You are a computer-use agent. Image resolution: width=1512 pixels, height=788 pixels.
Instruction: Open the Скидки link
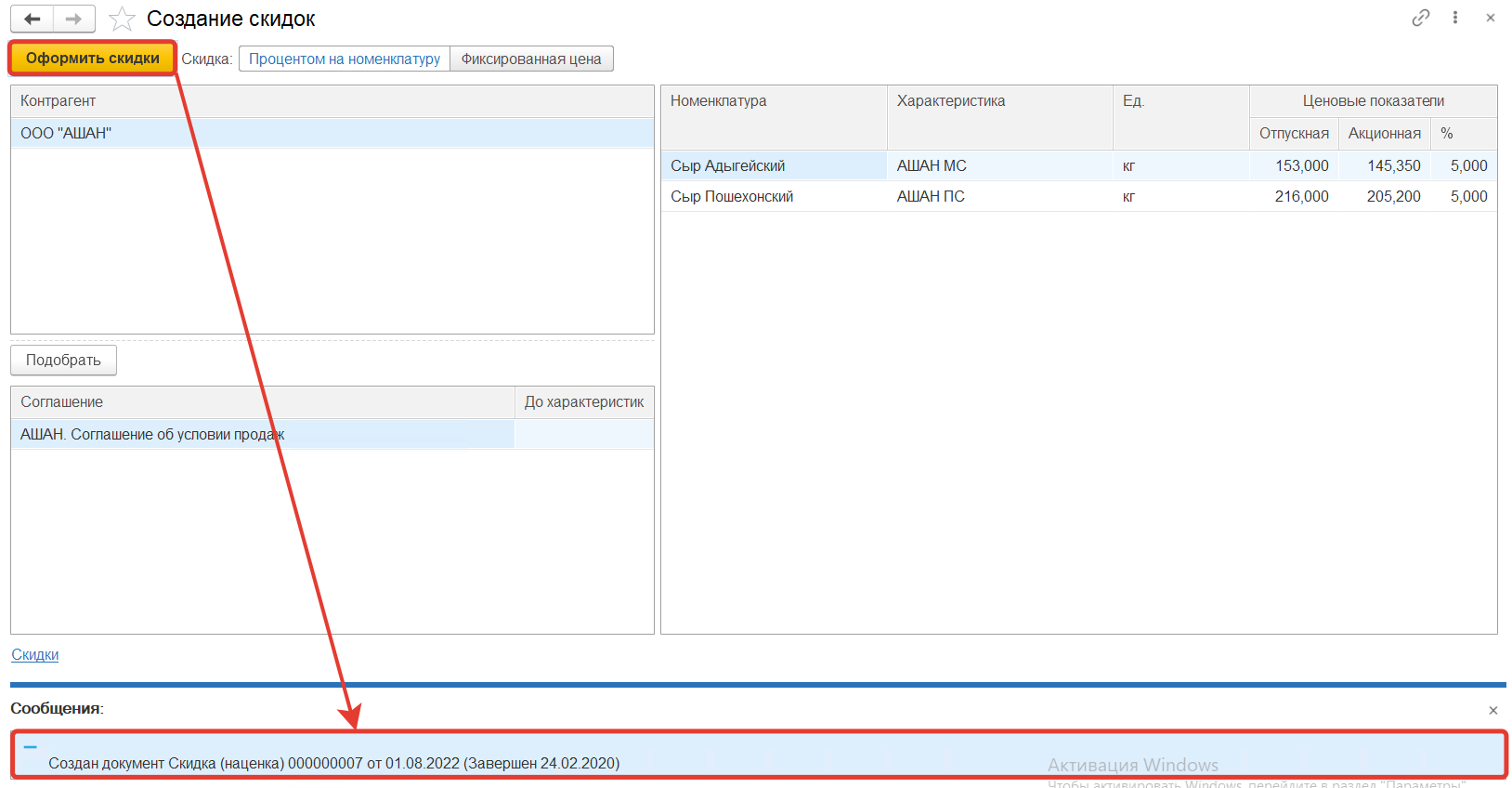[35, 654]
